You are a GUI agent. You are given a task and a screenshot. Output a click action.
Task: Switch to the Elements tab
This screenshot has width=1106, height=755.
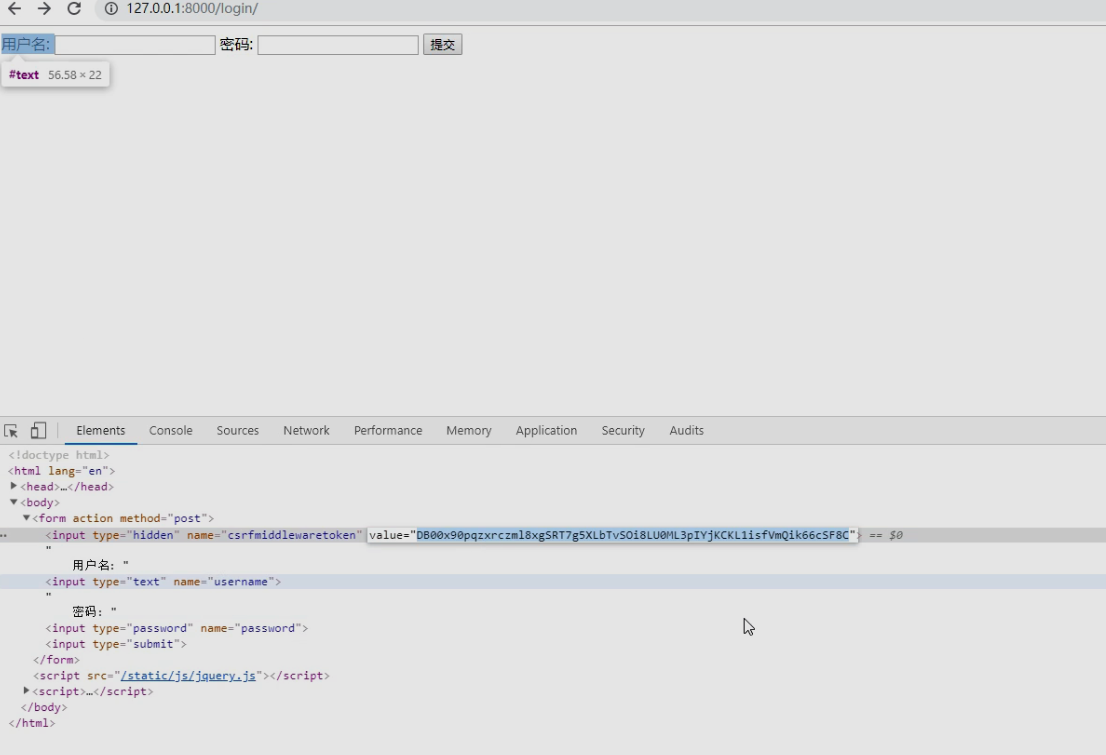(101, 430)
